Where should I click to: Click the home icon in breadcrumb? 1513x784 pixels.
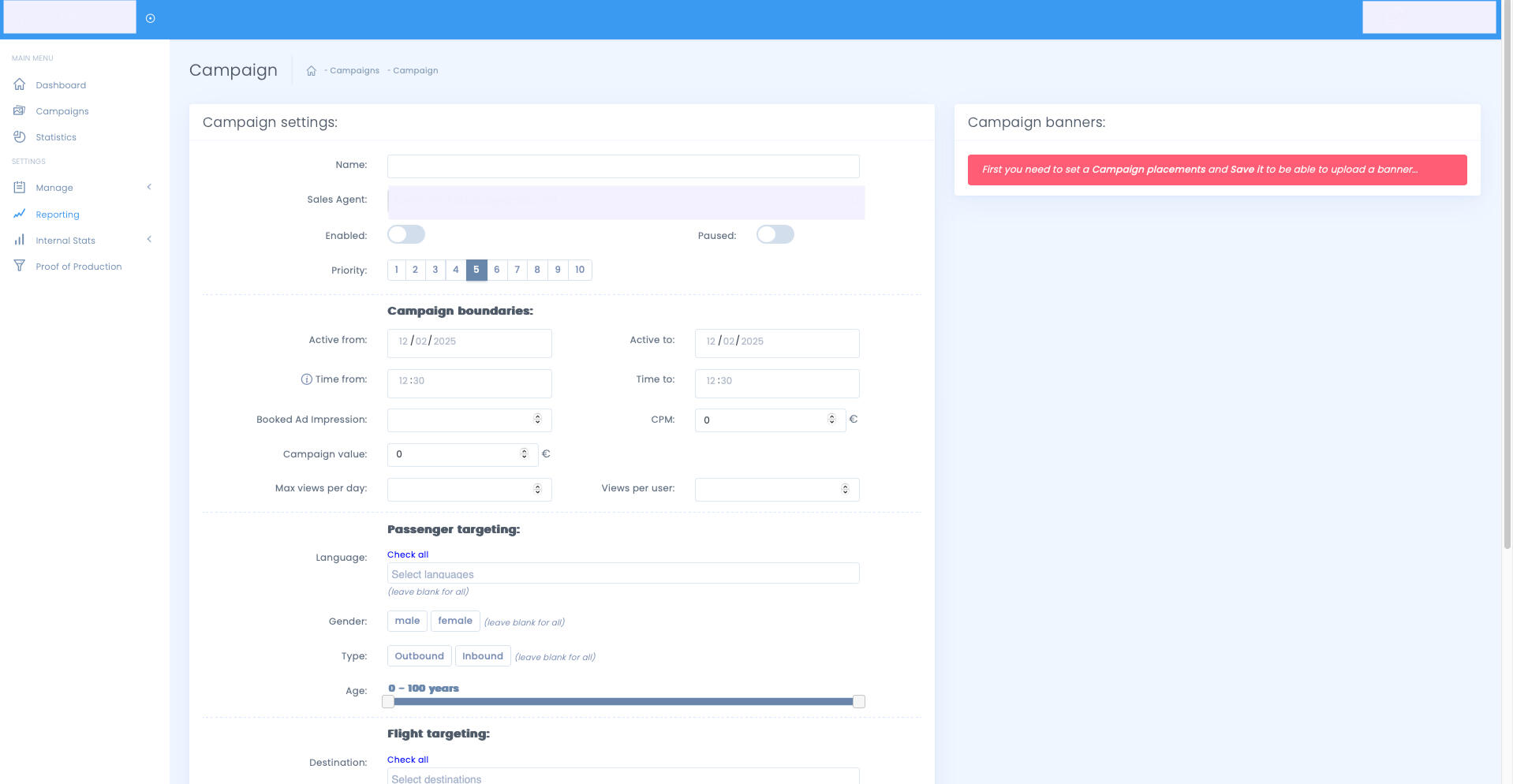312,71
